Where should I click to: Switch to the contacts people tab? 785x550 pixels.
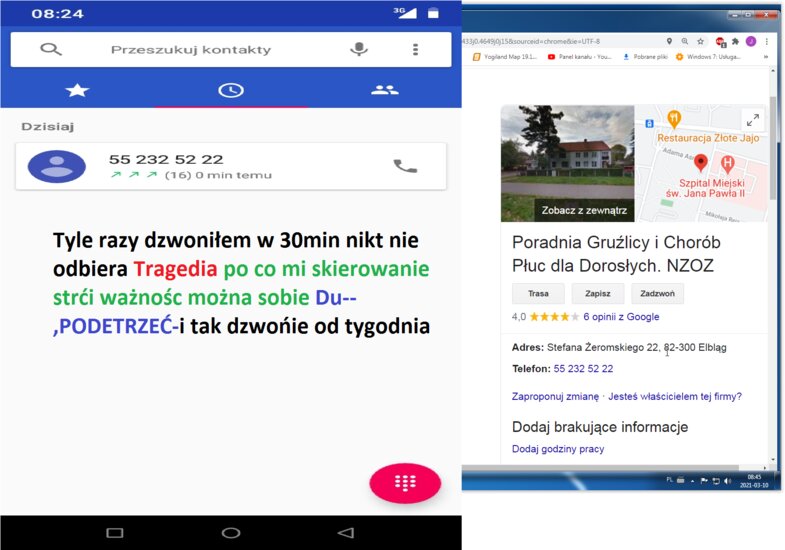tap(384, 90)
